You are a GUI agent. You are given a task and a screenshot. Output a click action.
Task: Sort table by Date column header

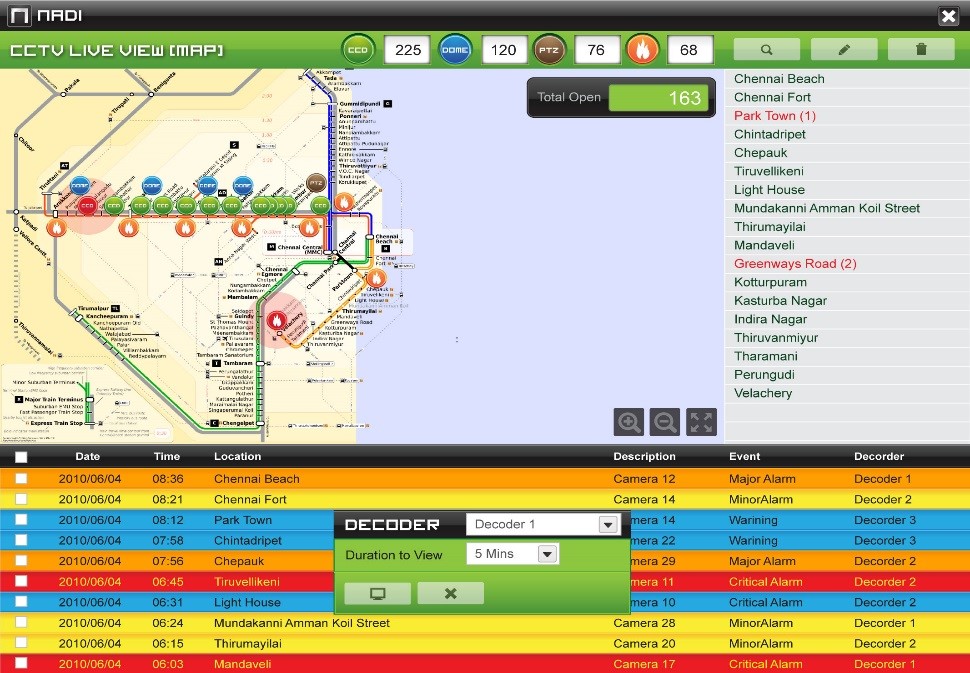[87, 457]
